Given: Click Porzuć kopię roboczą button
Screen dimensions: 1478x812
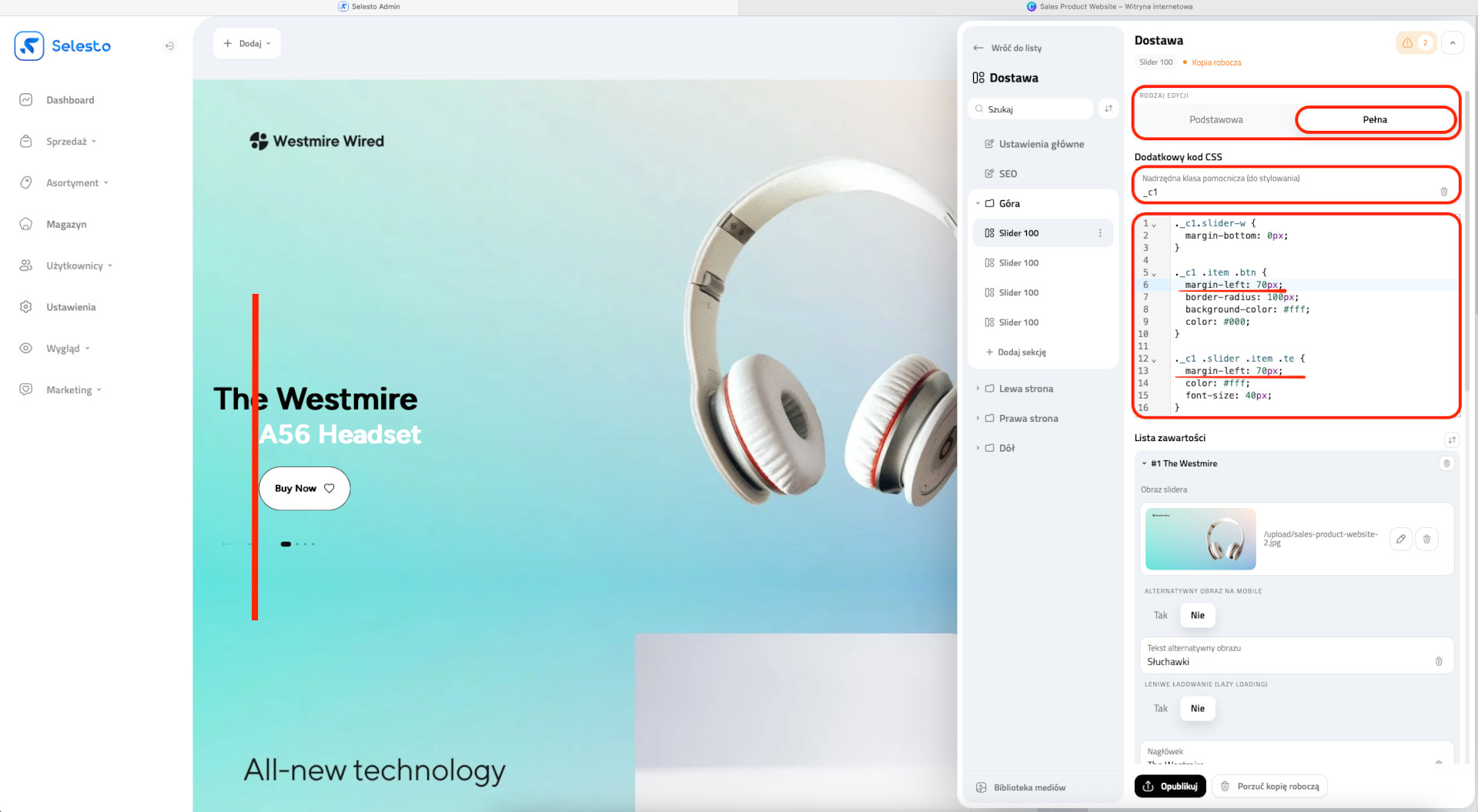Looking at the screenshot, I should 1270,787.
